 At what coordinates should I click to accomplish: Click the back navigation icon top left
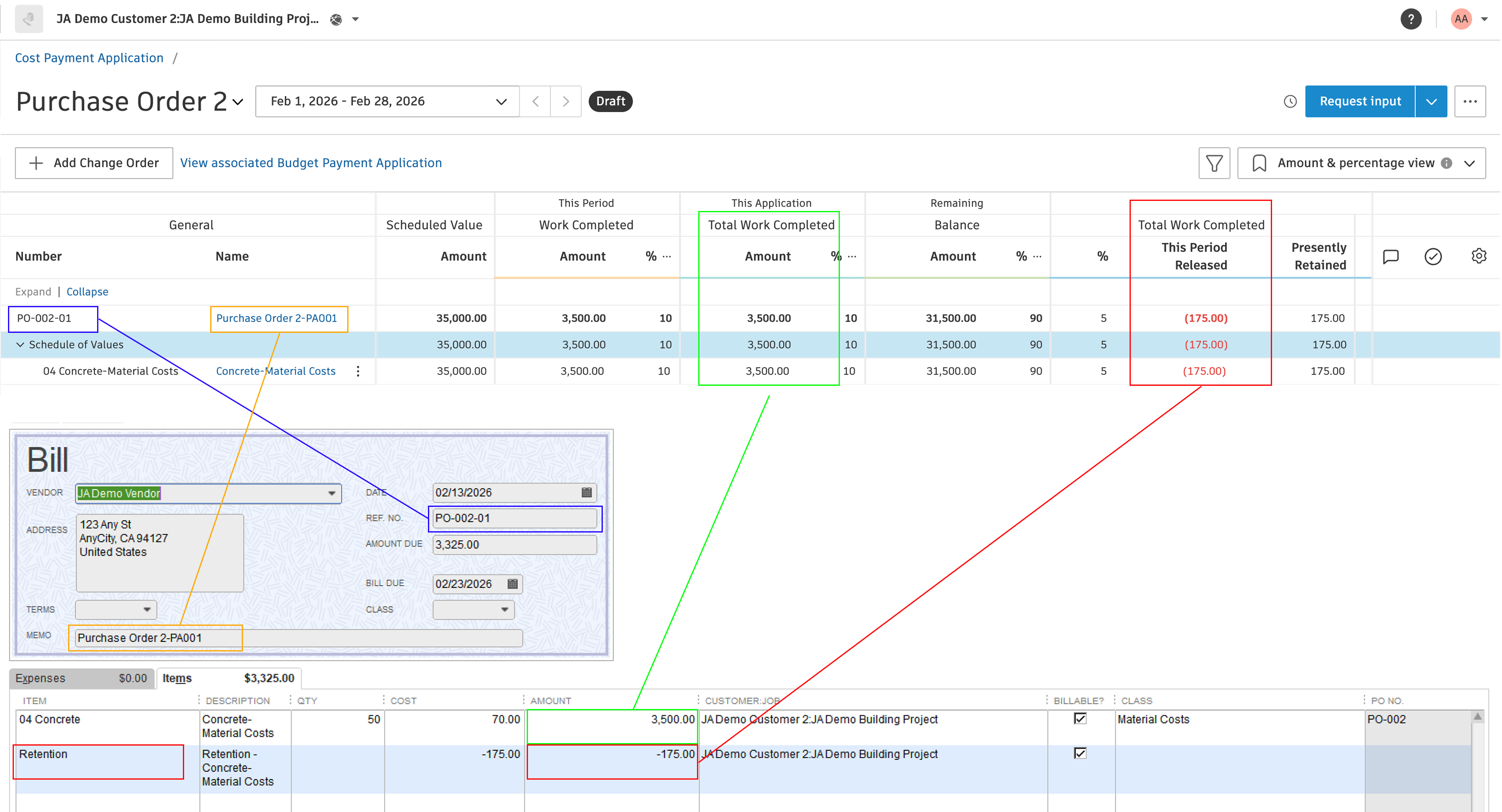tap(28, 18)
